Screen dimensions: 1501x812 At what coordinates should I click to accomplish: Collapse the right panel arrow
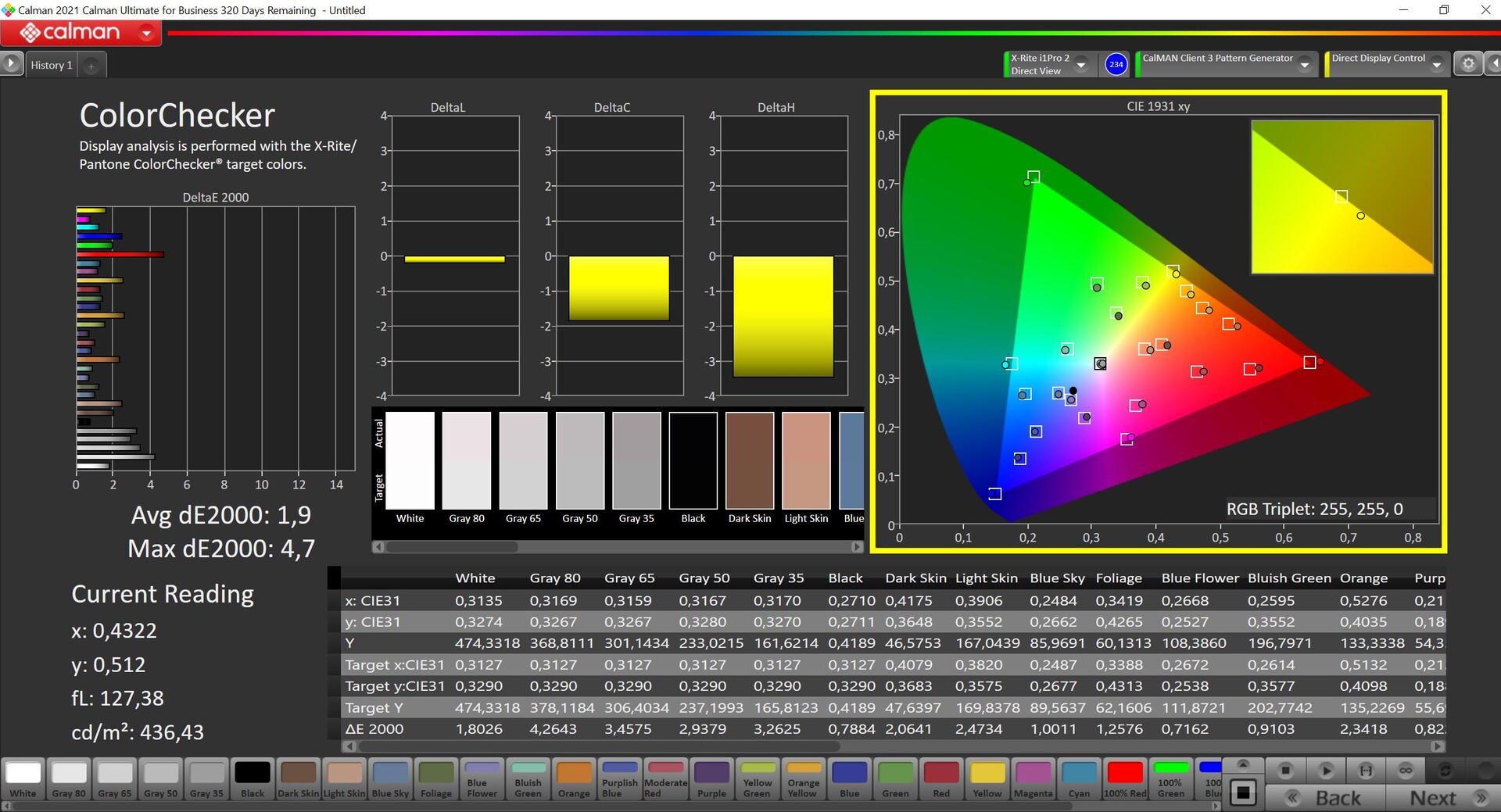tap(1493, 64)
